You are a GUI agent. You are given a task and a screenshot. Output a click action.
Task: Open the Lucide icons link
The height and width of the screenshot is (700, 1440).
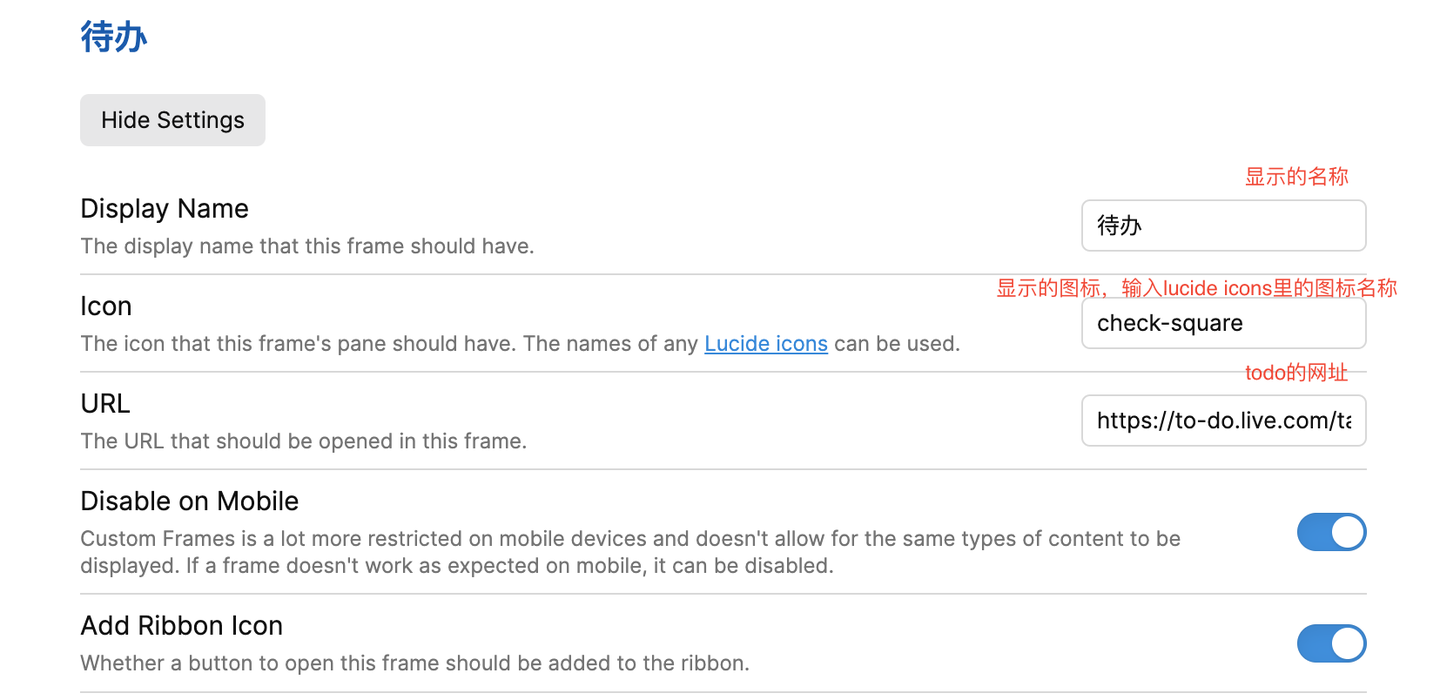(x=765, y=344)
